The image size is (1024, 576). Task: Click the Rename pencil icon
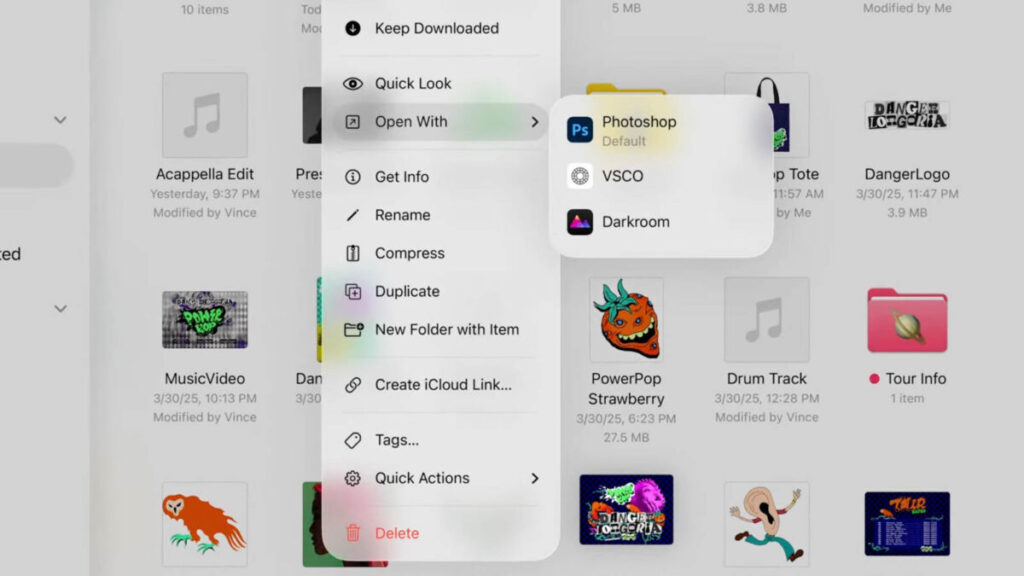(353, 215)
